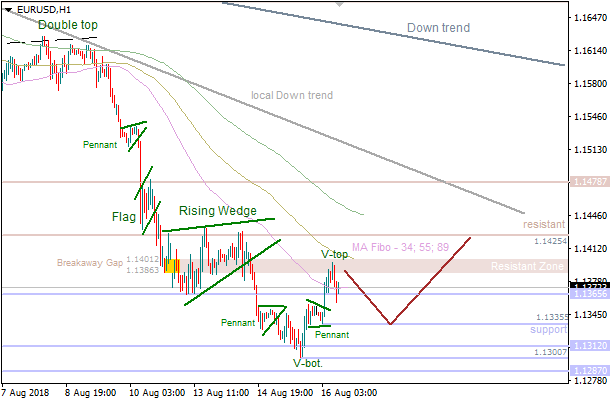Select the 'local Down trend' label
This screenshot has width=610, height=400.
click(292, 96)
